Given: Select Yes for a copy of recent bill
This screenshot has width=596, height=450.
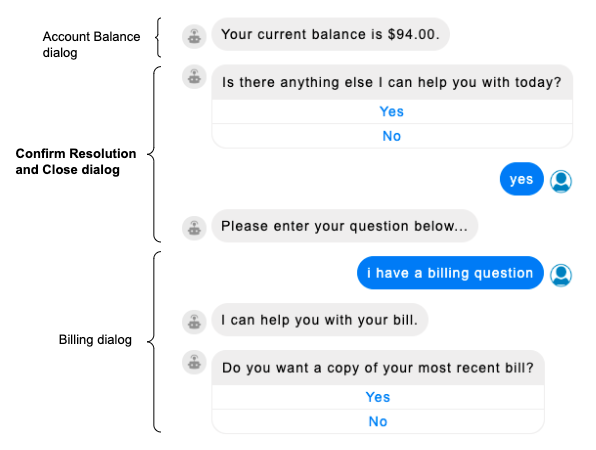Looking at the screenshot, I should 378,397.
